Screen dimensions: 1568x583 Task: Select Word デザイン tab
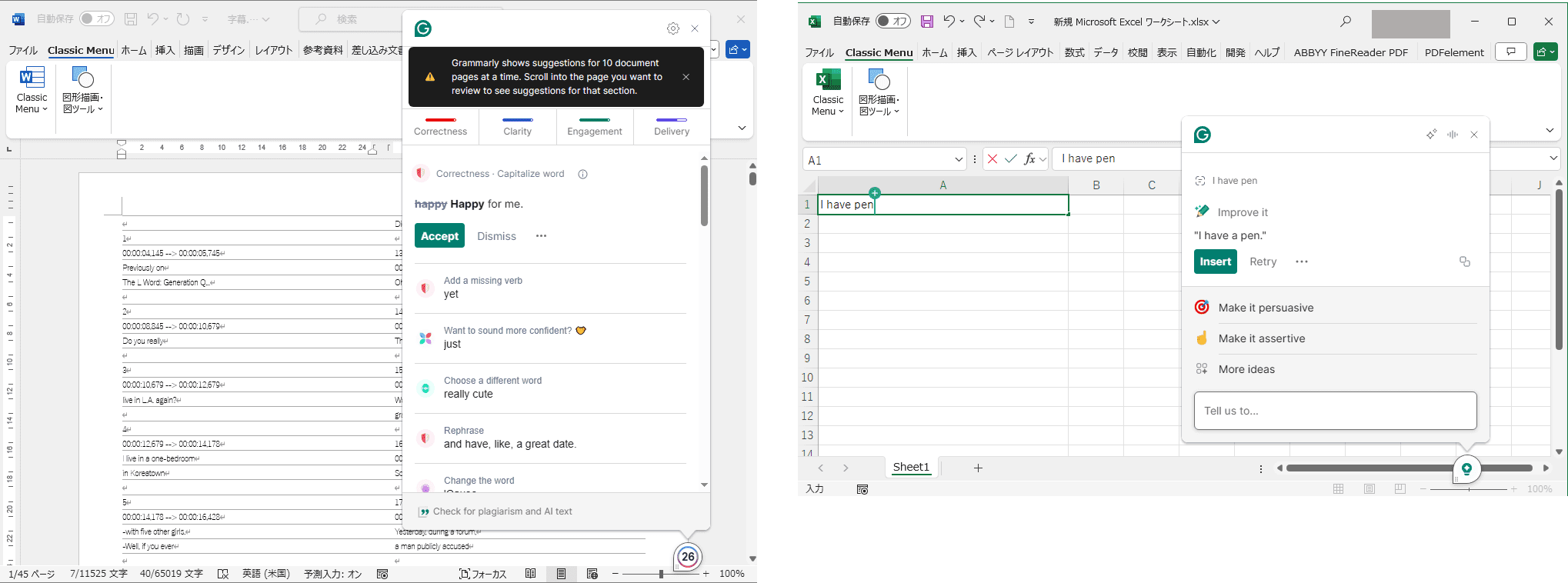coord(229,50)
